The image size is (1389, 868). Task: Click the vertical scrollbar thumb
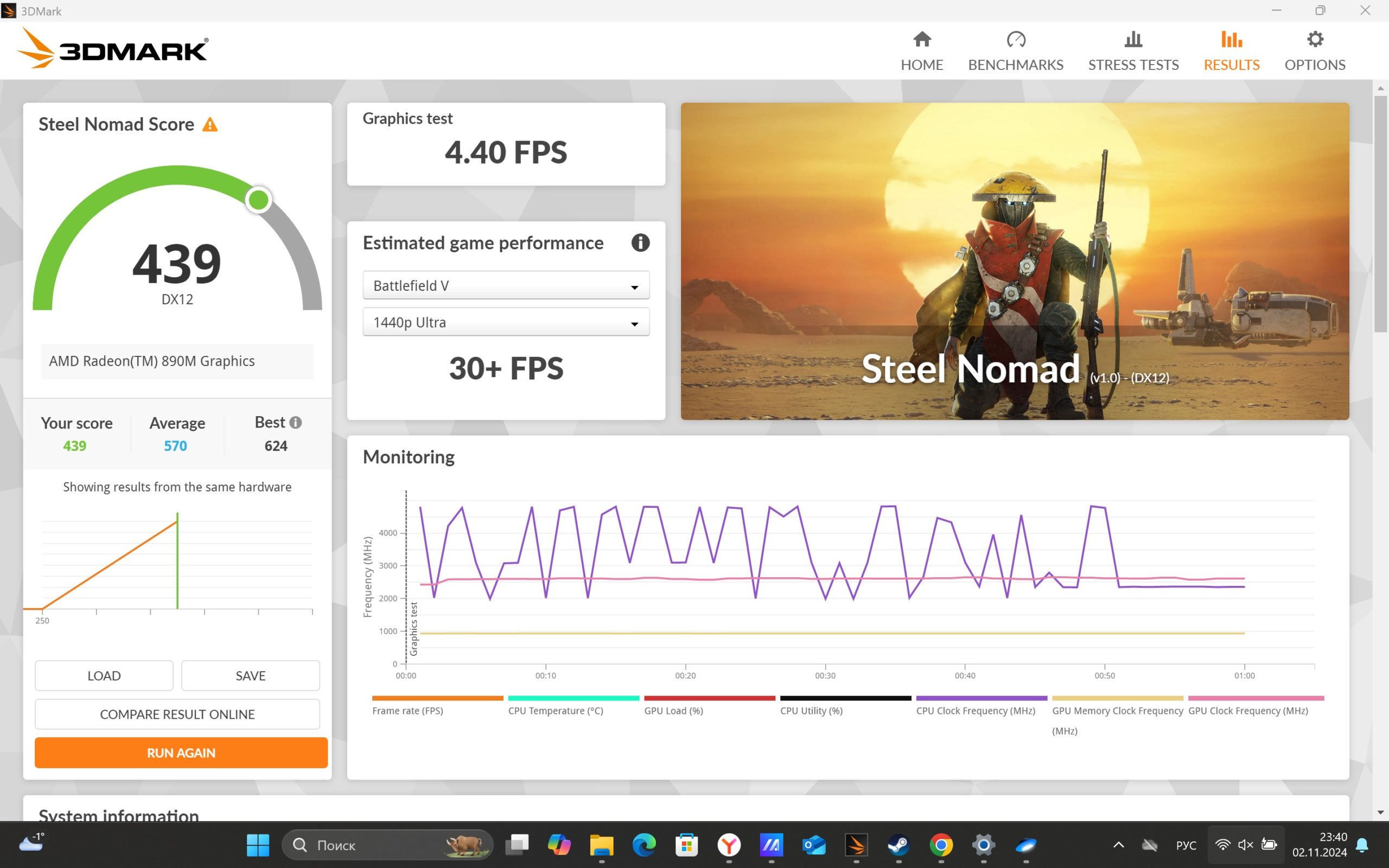click(1380, 214)
